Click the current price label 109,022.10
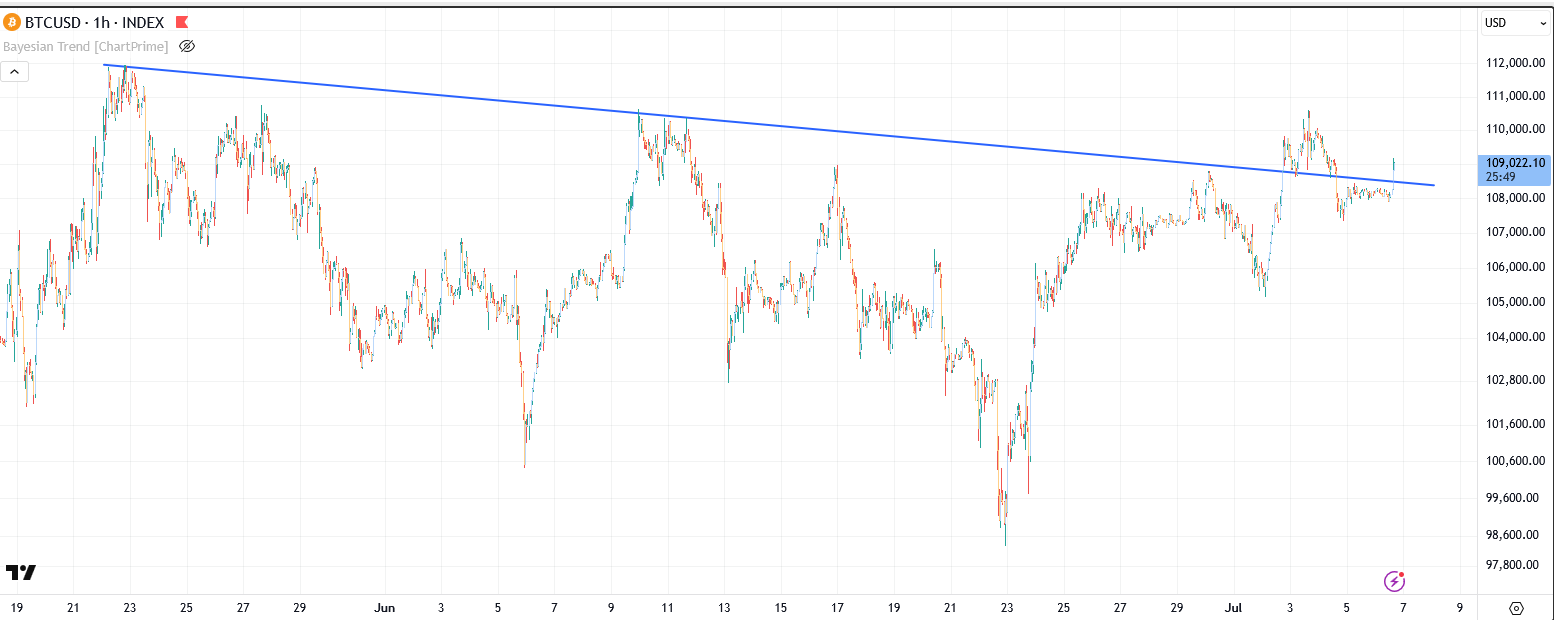 1516,163
